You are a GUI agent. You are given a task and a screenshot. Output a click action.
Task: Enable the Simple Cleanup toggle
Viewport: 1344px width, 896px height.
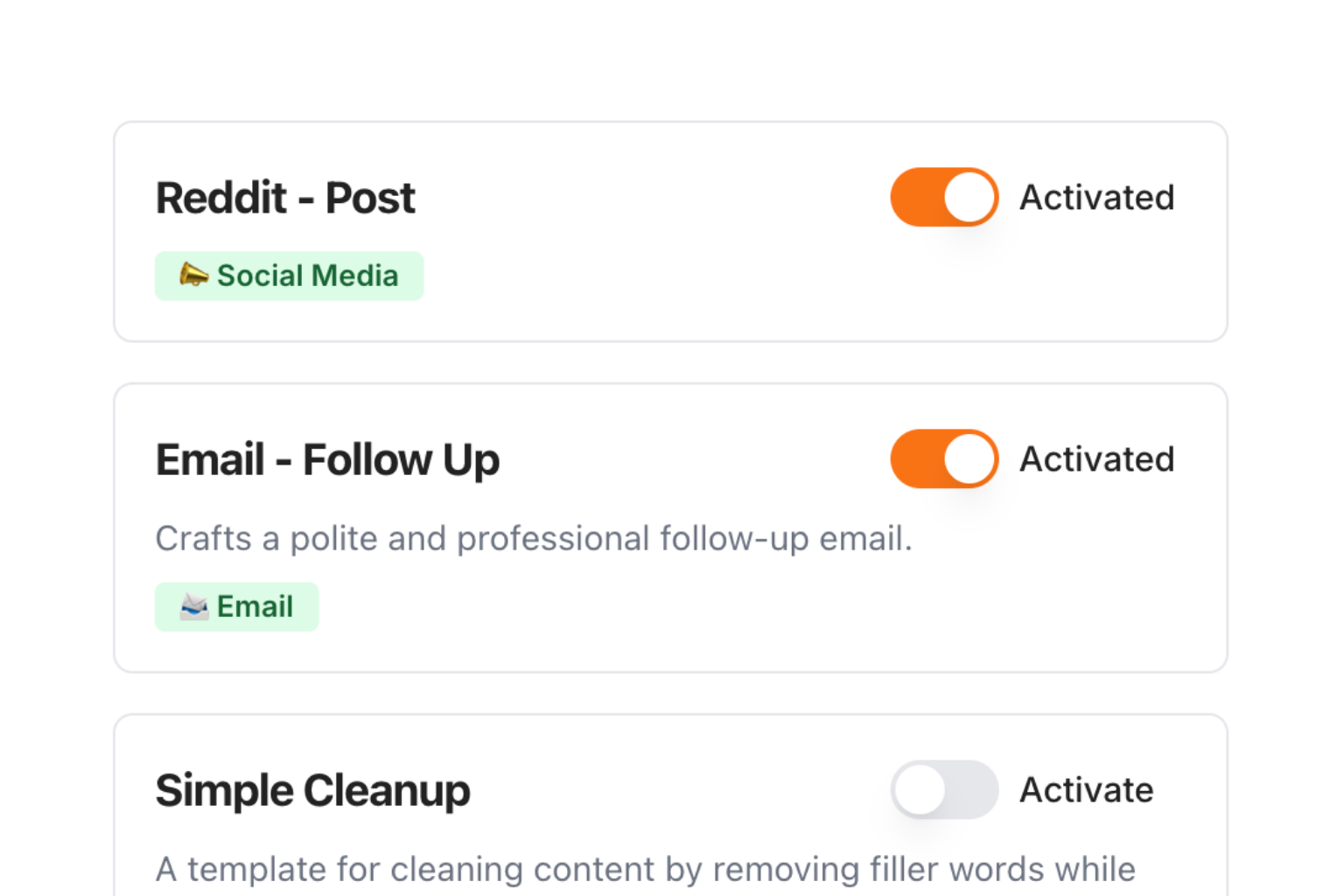coord(944,789)
